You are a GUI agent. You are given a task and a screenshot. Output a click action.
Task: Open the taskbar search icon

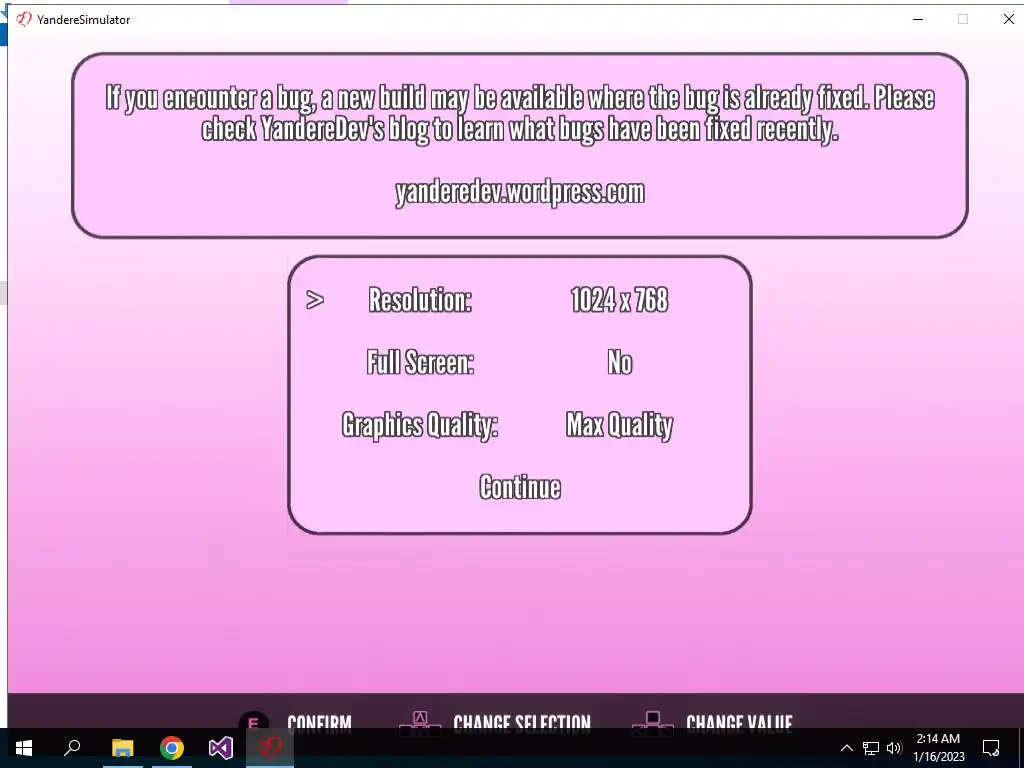click(x=72, y=748)
